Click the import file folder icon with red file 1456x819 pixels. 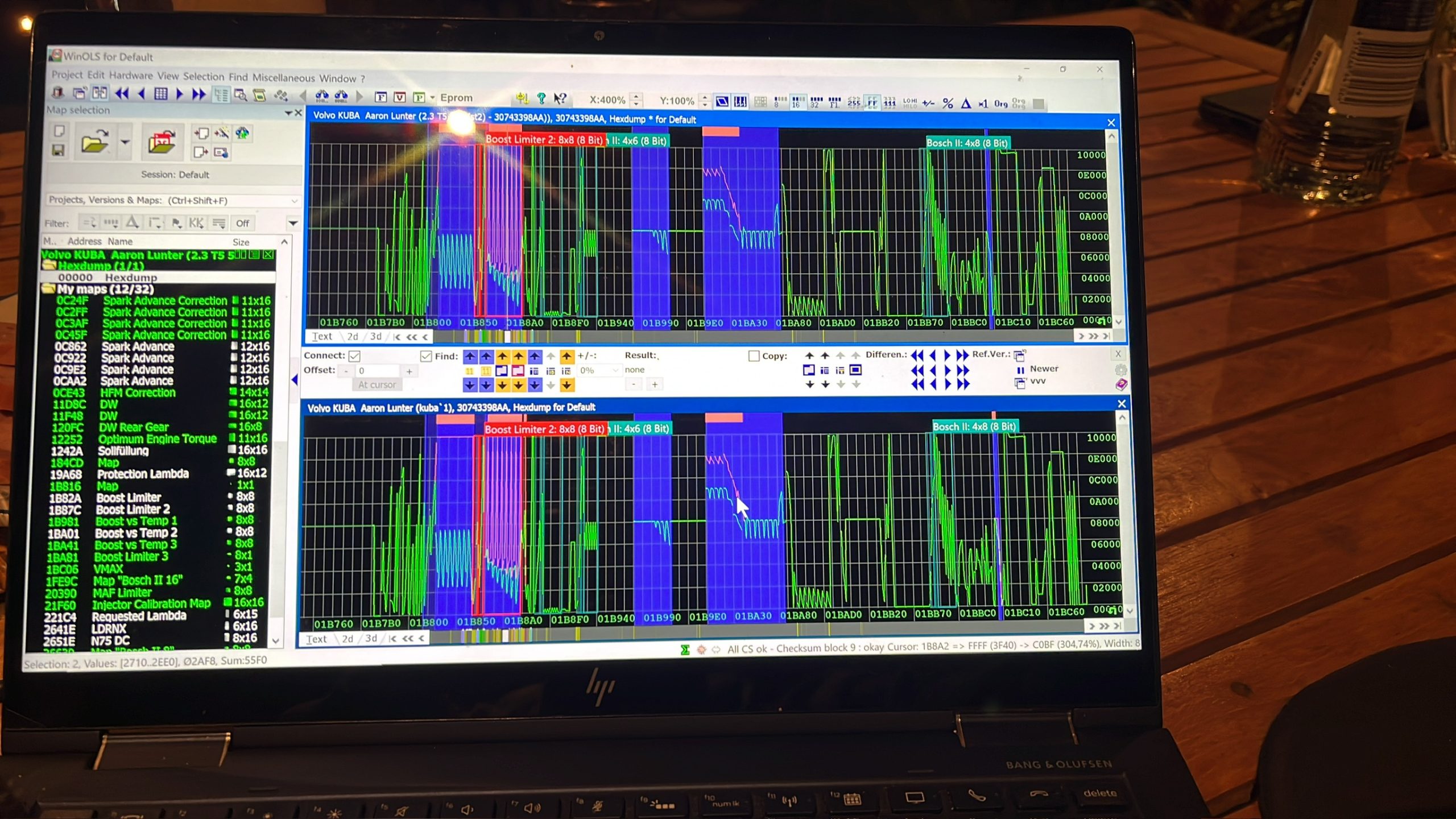[x=162, y=141]
